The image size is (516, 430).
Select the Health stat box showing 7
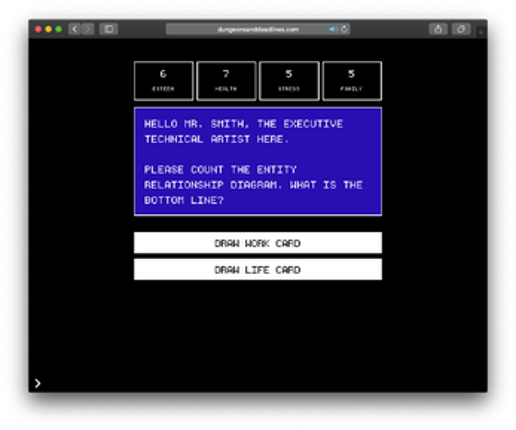[226, 81]
